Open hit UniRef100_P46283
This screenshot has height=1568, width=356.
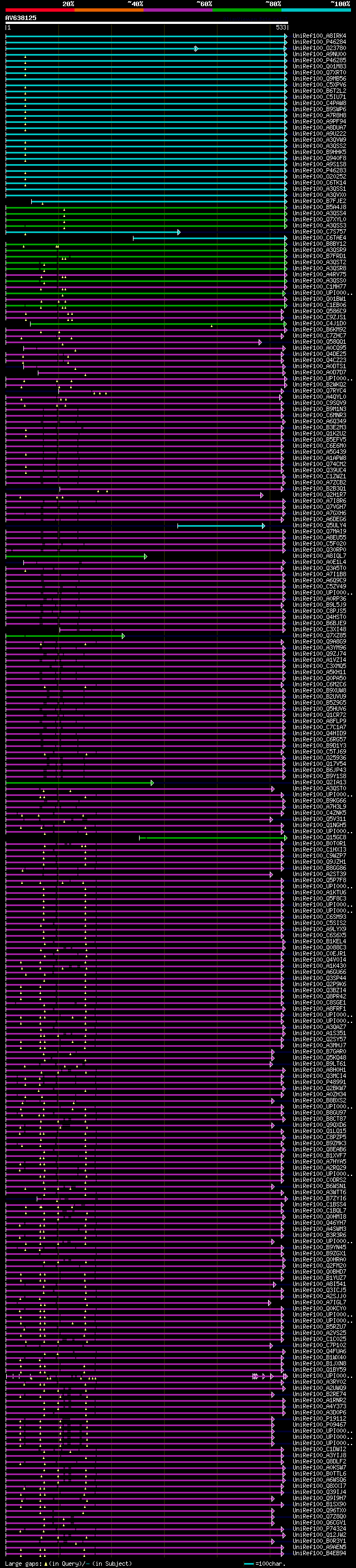click(x=319, y=170)
